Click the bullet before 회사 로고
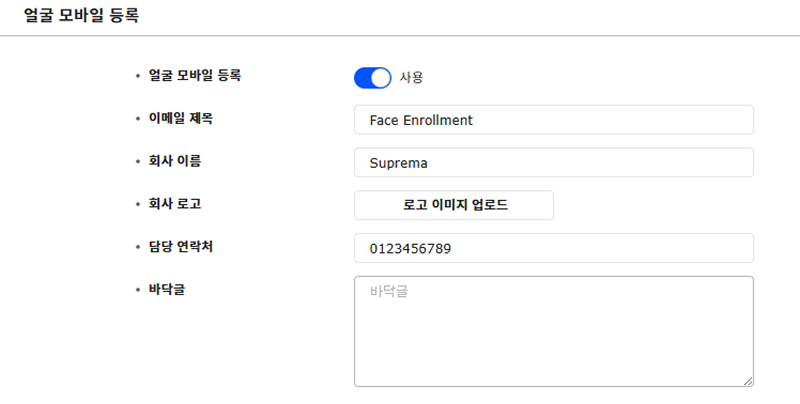The height and width of the screenshot is (404, 800). coord(137,205)
